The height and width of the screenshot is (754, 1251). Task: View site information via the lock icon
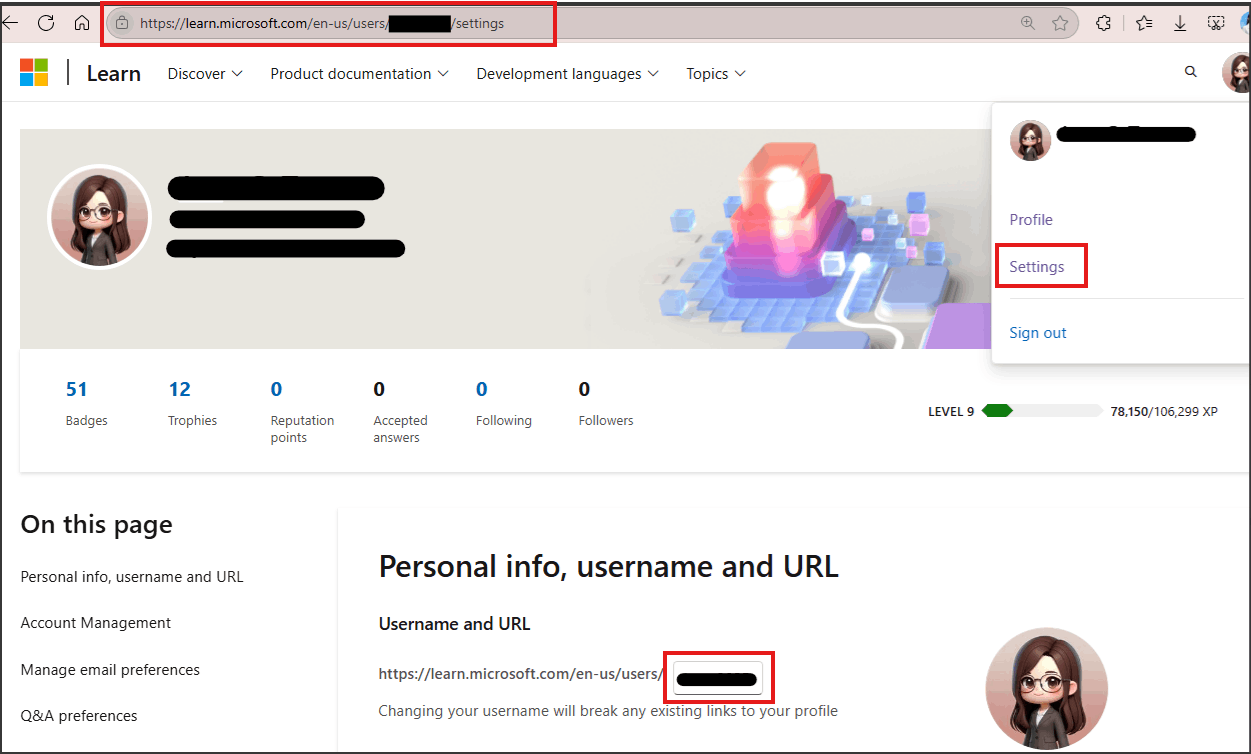click(122, 23)
